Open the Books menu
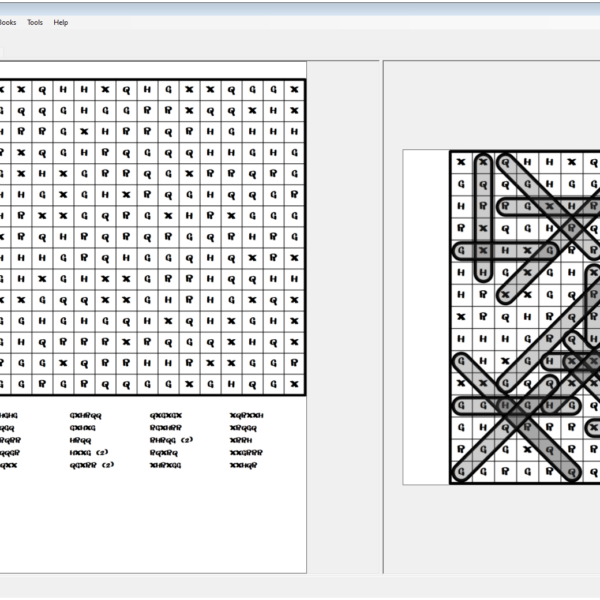Image resolution: width=600 pixels, height=600 pixels. pos(7,22)
